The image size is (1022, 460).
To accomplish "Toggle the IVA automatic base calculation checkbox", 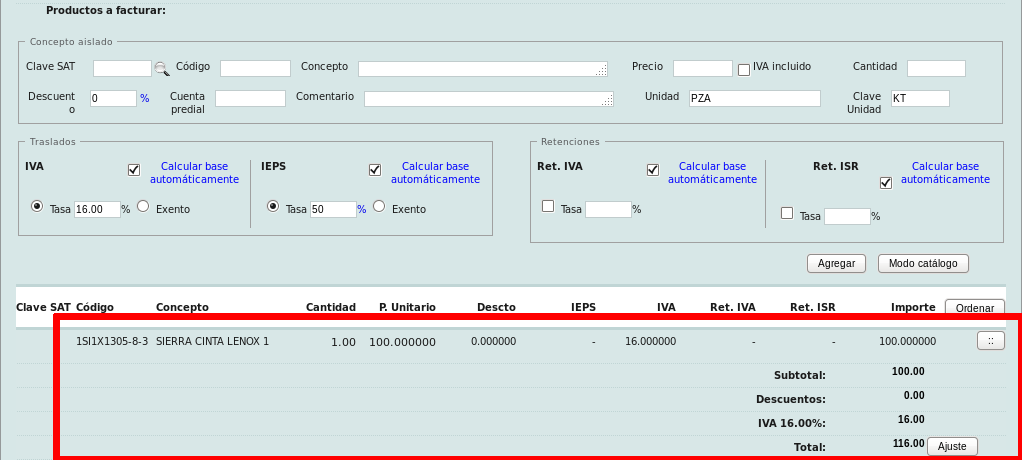I will pos(134,170).
